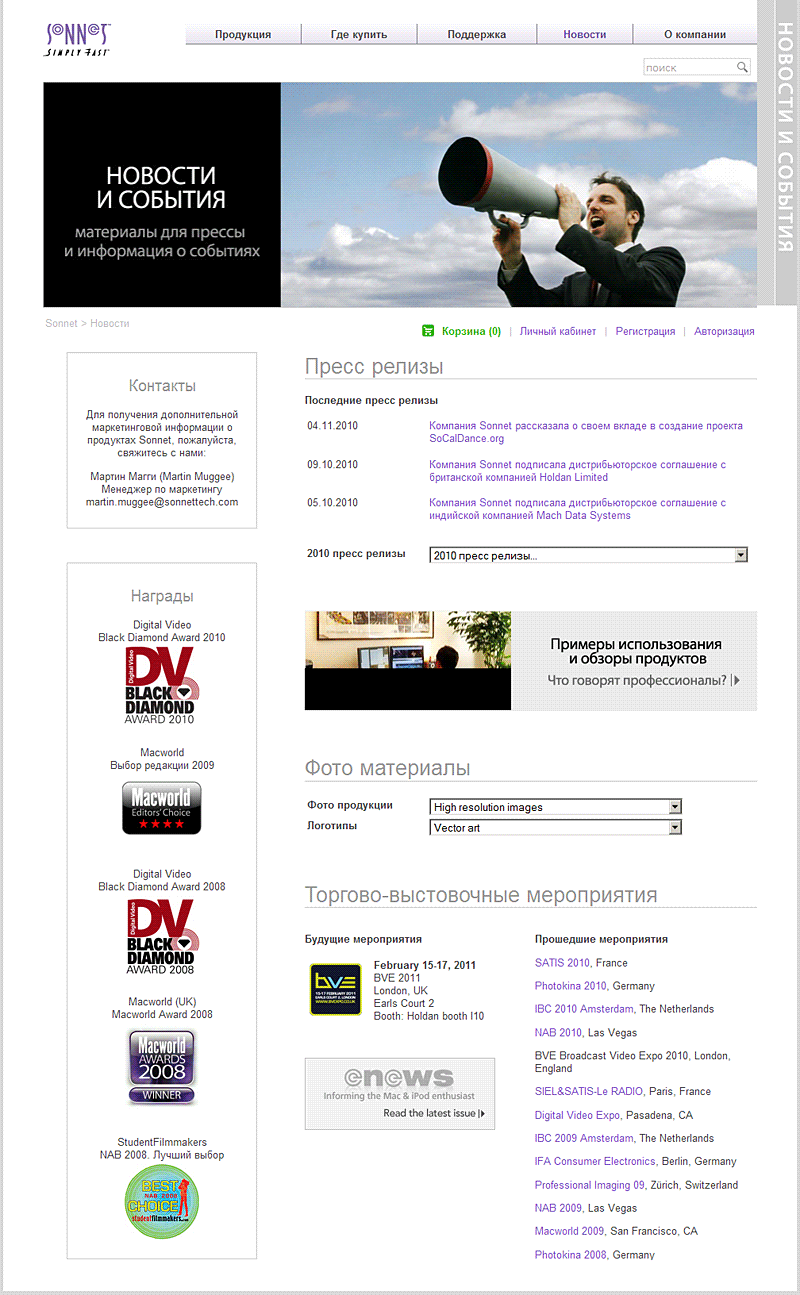Go to Личный кабинет

pyautogui.click(x=558, y=331)
